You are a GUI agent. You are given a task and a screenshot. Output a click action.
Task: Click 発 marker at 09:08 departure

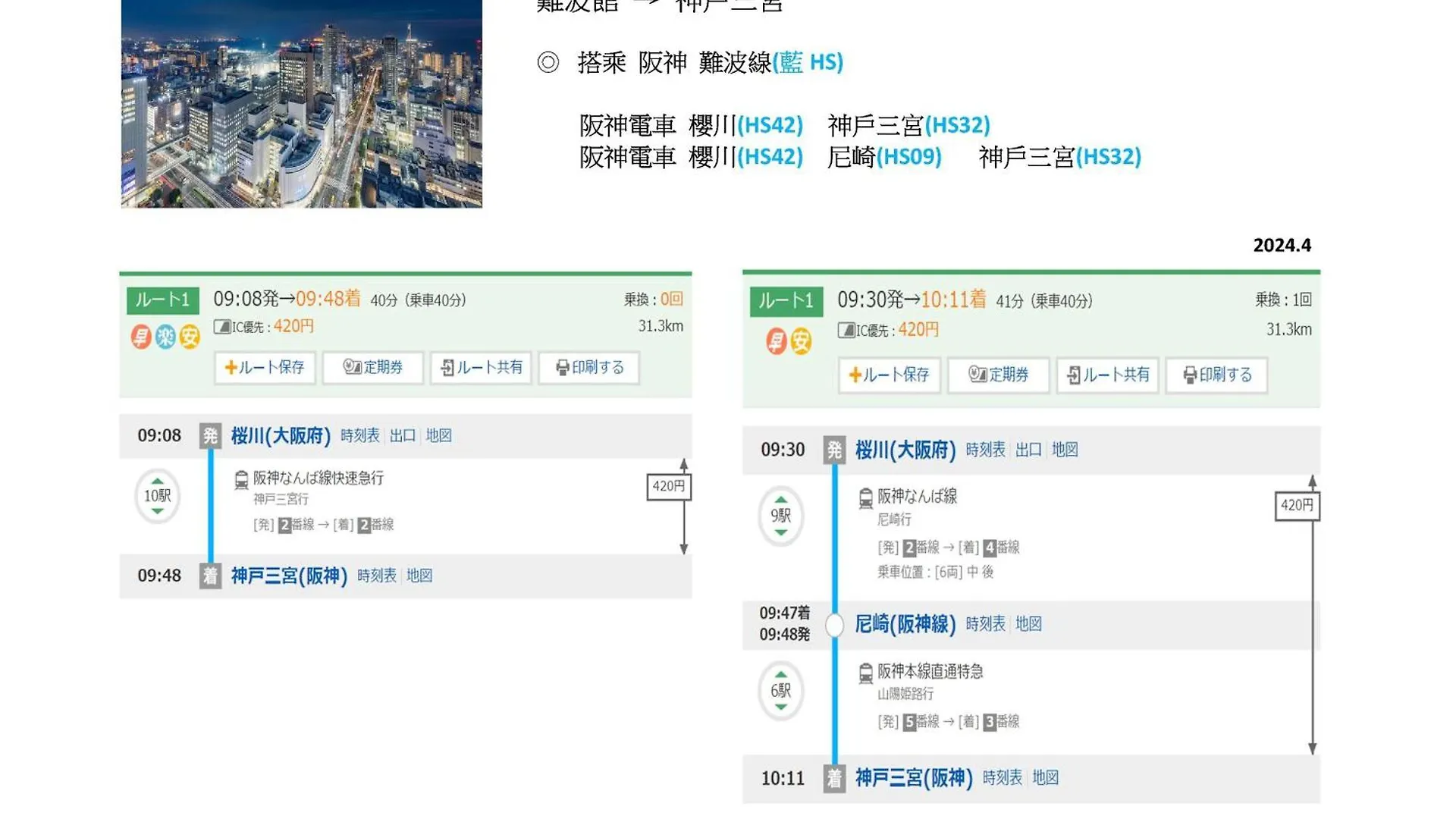coord(210,436)
